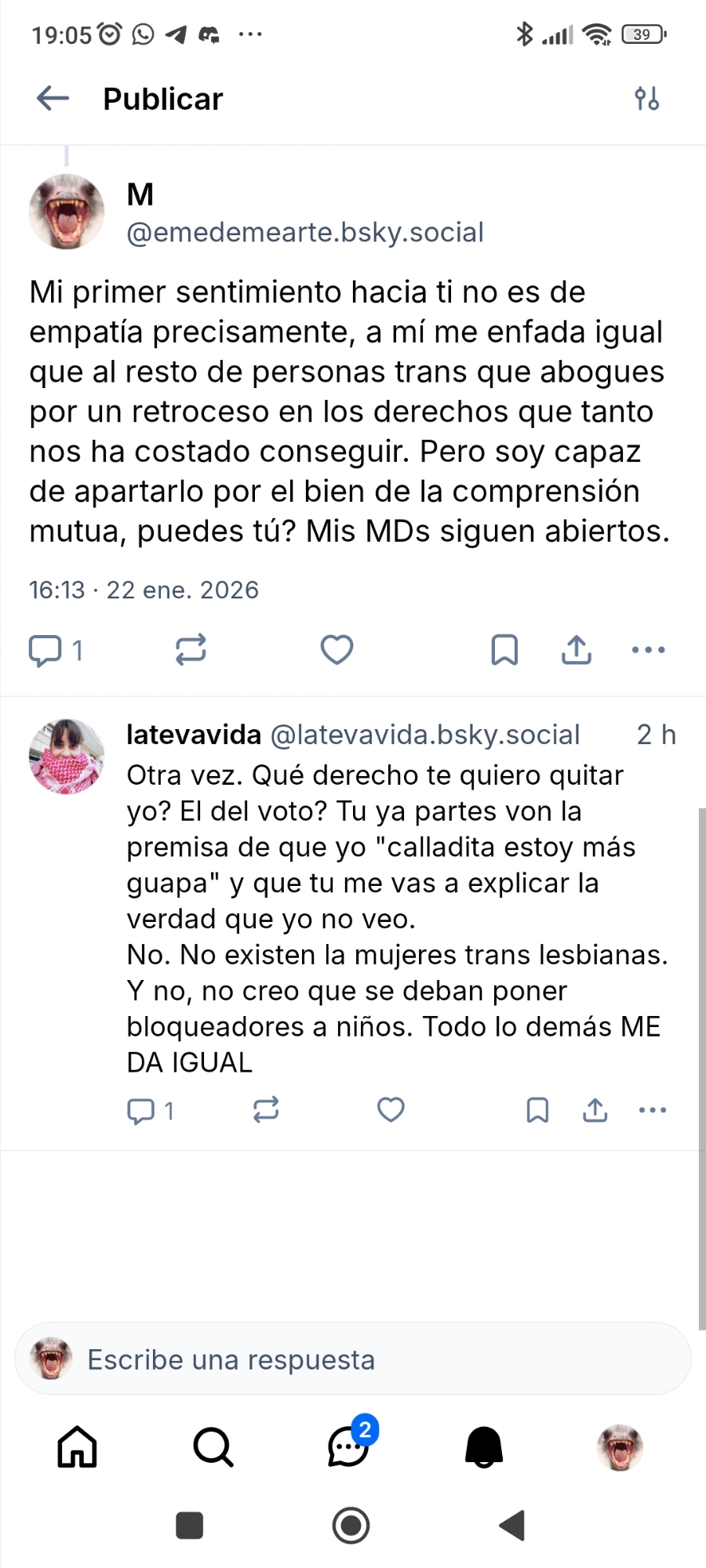This screenshot has height=1568, width=706.
Task: Bookmark M's main post
Action: (504, 650)
